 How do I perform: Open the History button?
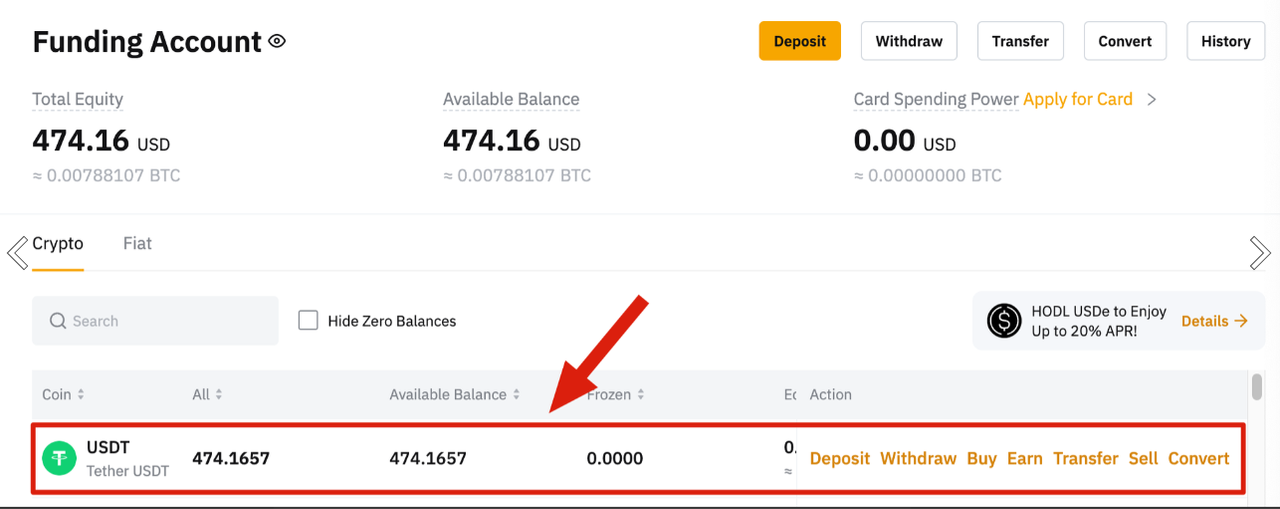[x=1226, y=41]
